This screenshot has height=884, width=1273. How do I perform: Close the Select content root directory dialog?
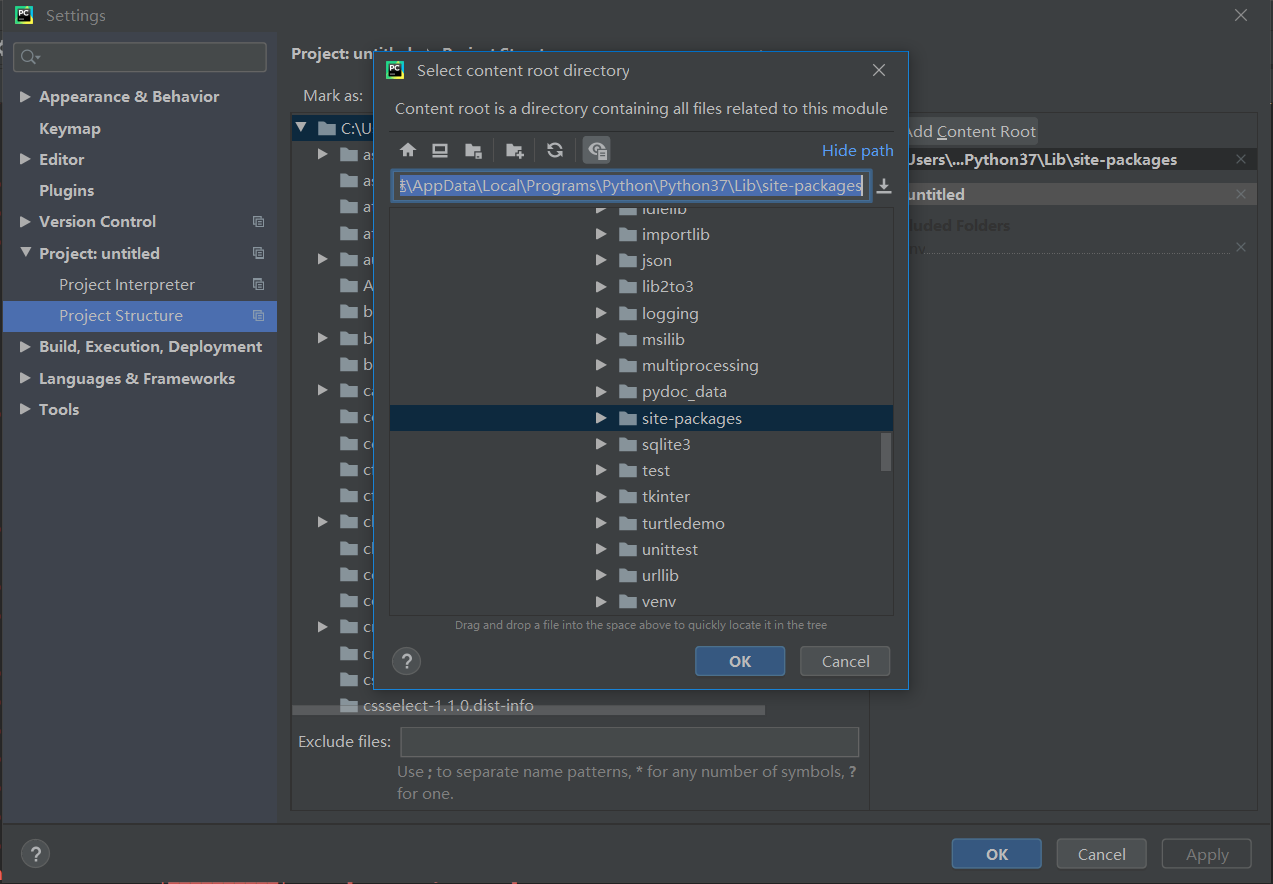click(879, 70)
